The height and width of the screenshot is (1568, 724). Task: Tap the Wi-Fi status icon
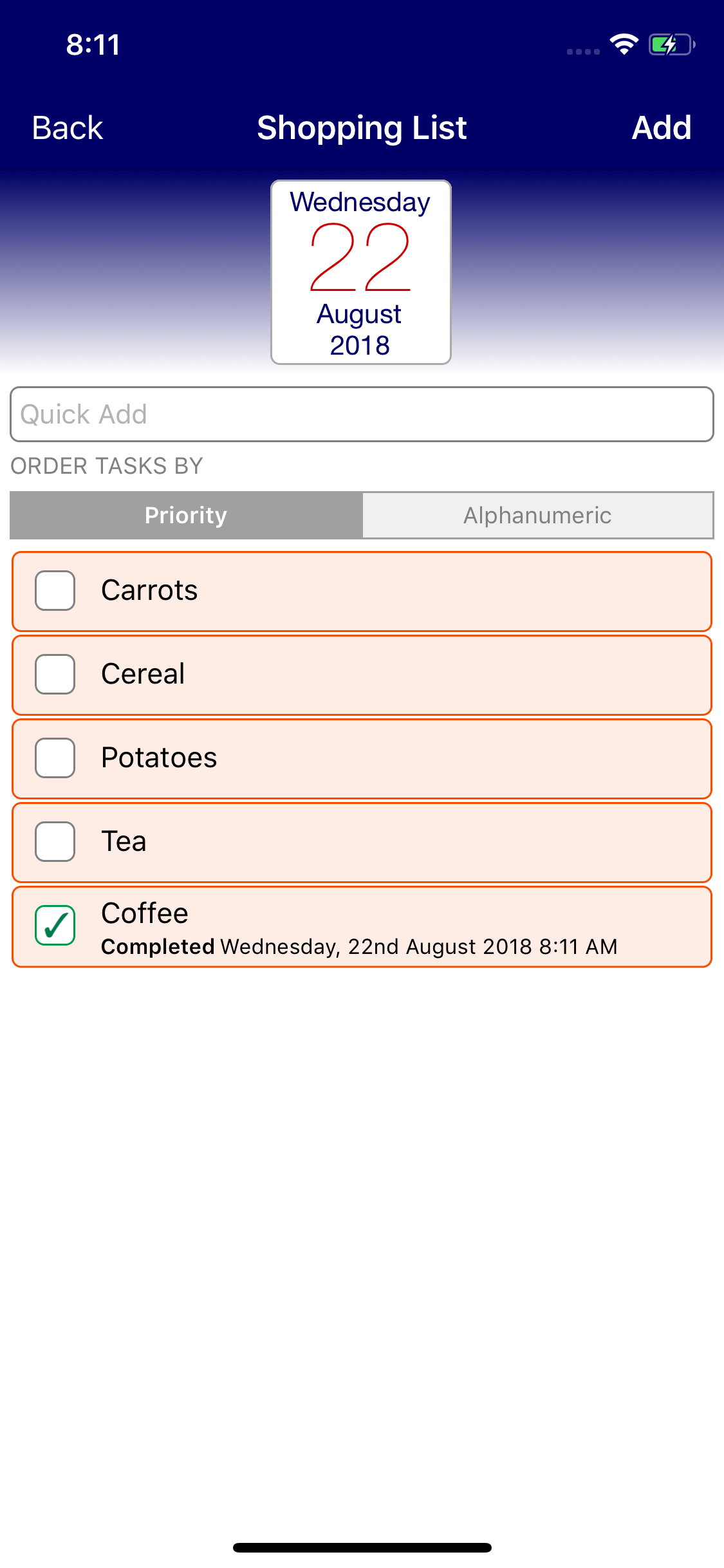click(624, 44)
